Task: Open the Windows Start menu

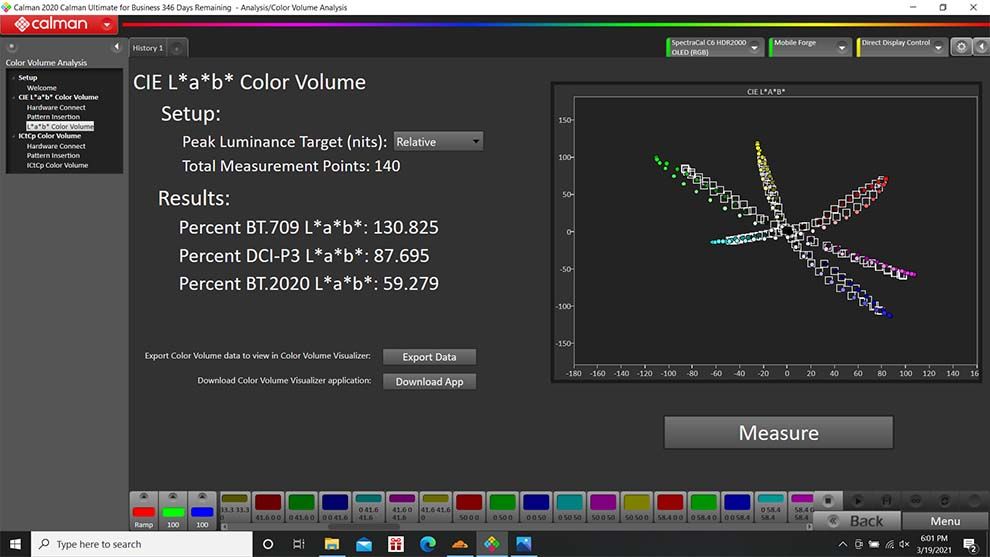Action: 15,544
